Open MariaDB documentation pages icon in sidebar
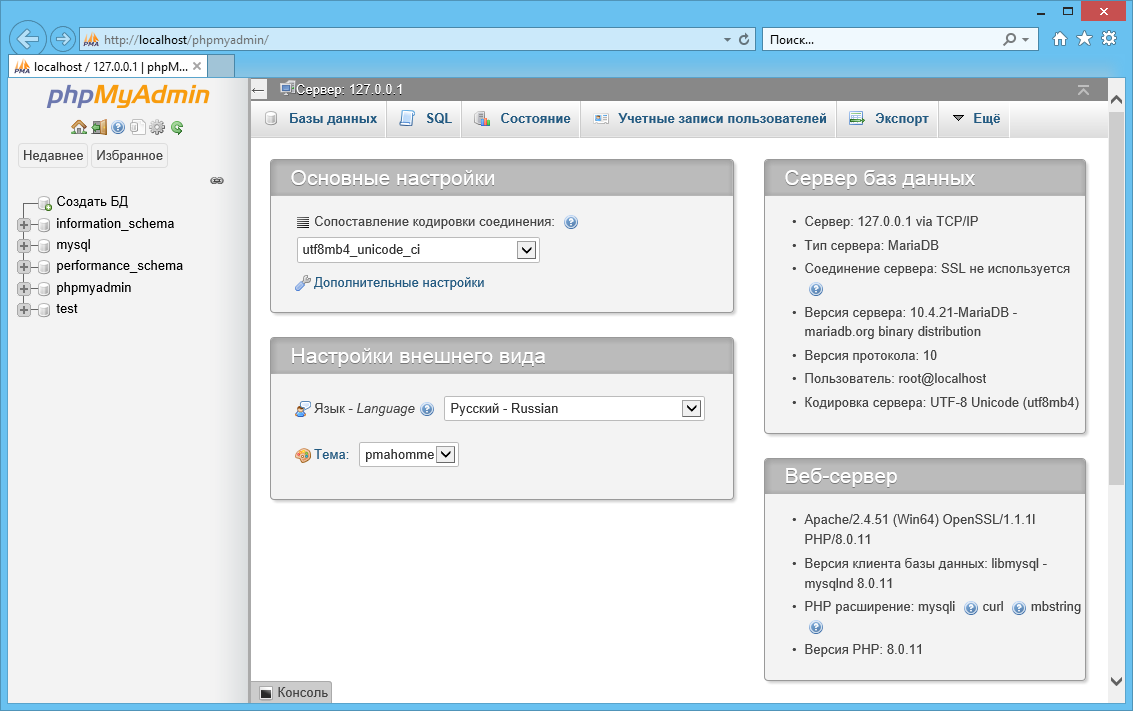 (137, 127)
